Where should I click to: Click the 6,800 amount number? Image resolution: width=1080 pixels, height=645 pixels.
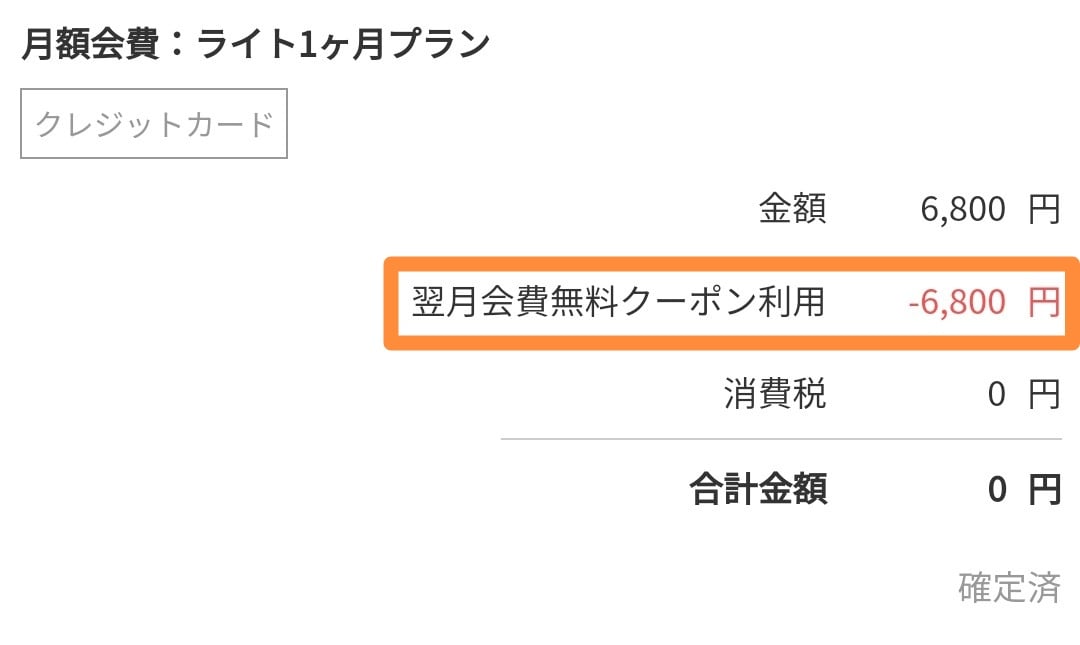[x=962, y=210]
